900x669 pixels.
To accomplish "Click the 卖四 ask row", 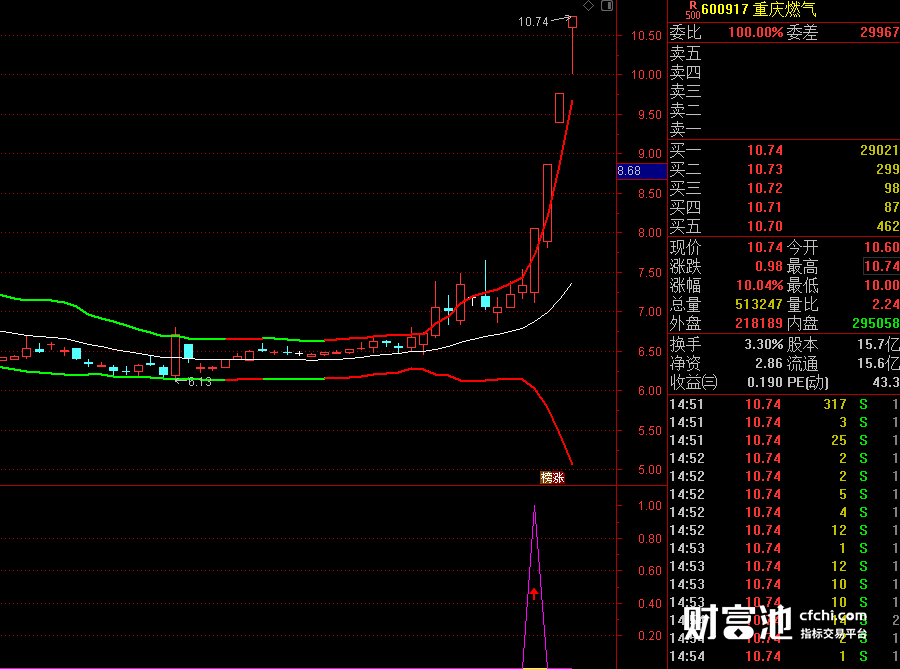I will (x=784, y=72).
